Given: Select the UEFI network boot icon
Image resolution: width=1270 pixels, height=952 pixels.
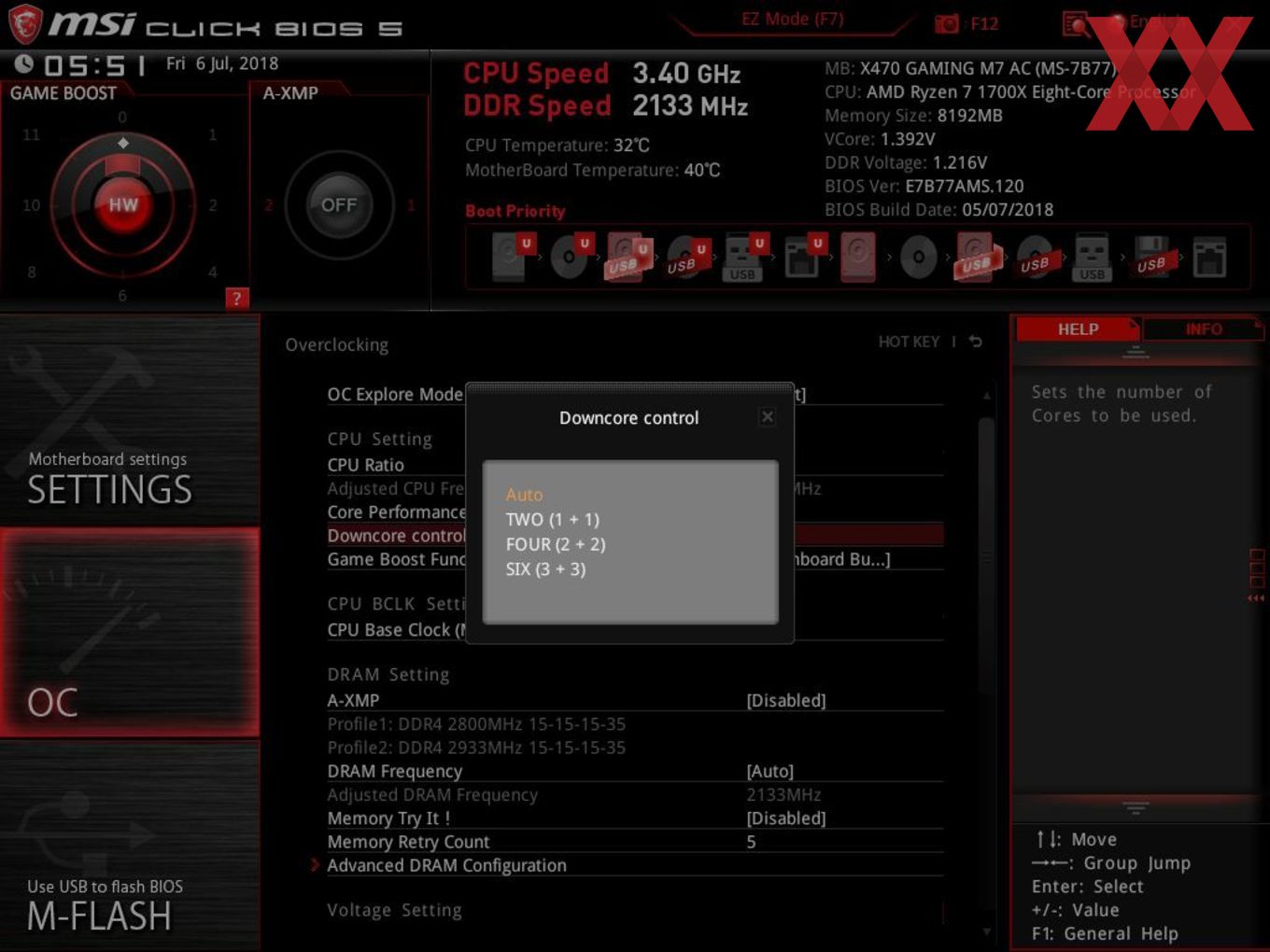Looking at the screenshot, I should [x=802, y=258].
